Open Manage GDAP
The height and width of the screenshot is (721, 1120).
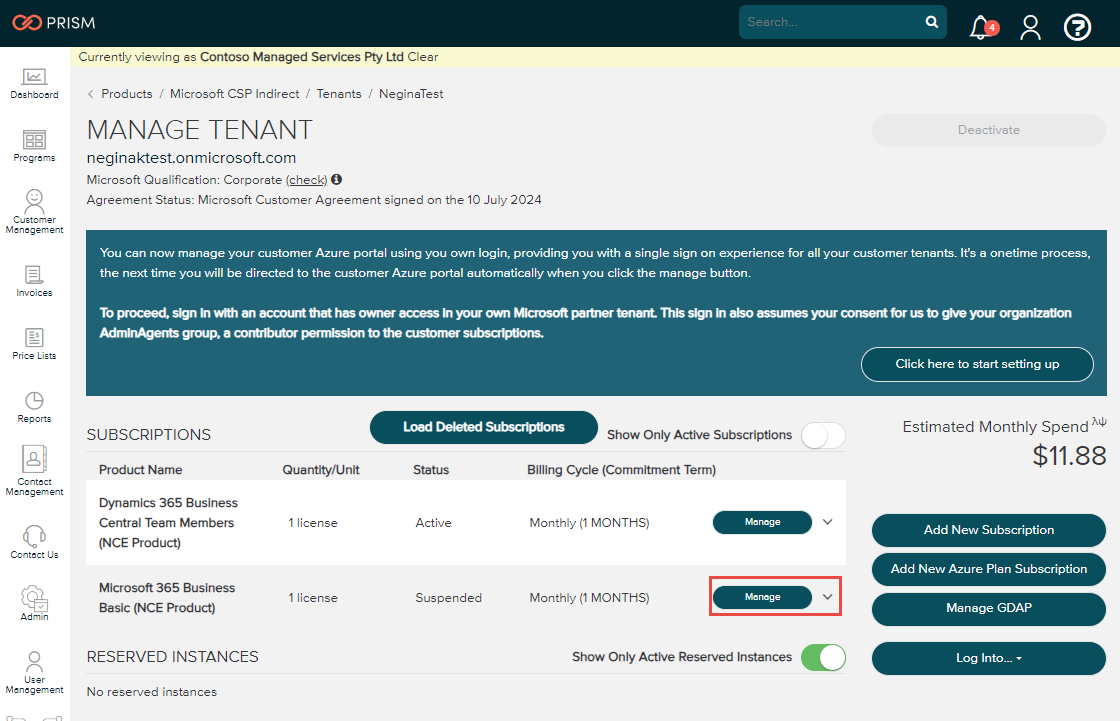point(989,609)
